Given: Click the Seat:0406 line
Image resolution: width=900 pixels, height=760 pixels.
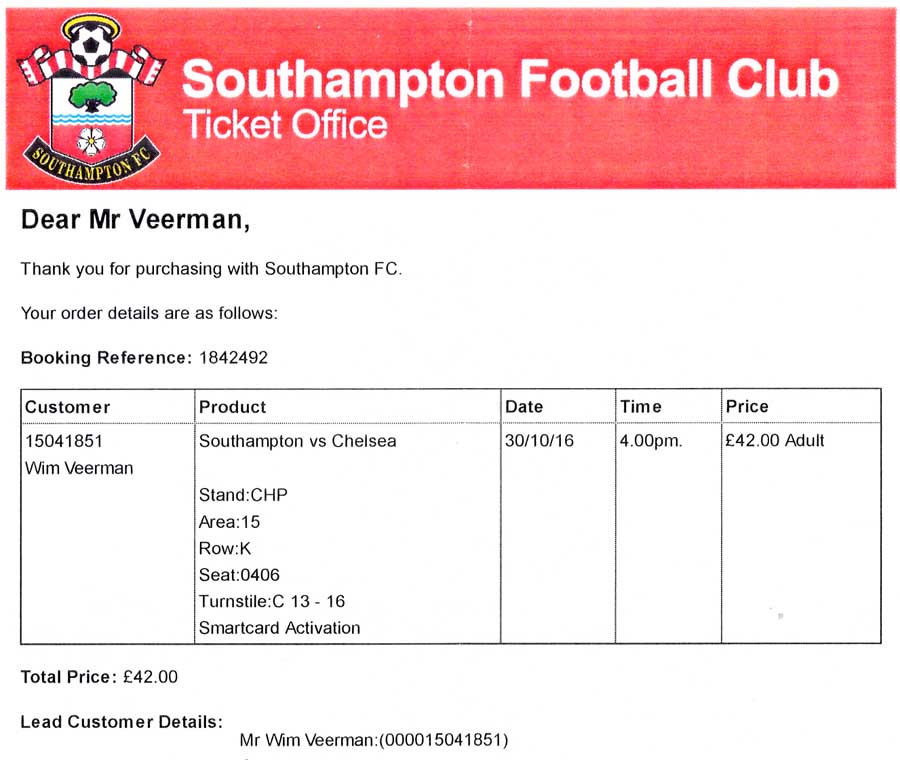Looking at the screenshot, I should pos(239,575).
